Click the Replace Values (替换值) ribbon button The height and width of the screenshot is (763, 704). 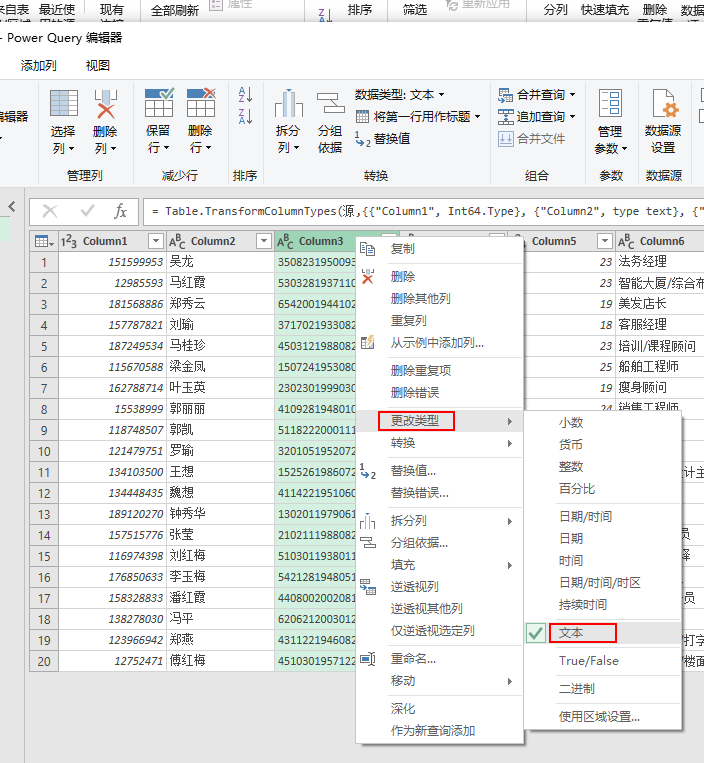pos(383,139)
